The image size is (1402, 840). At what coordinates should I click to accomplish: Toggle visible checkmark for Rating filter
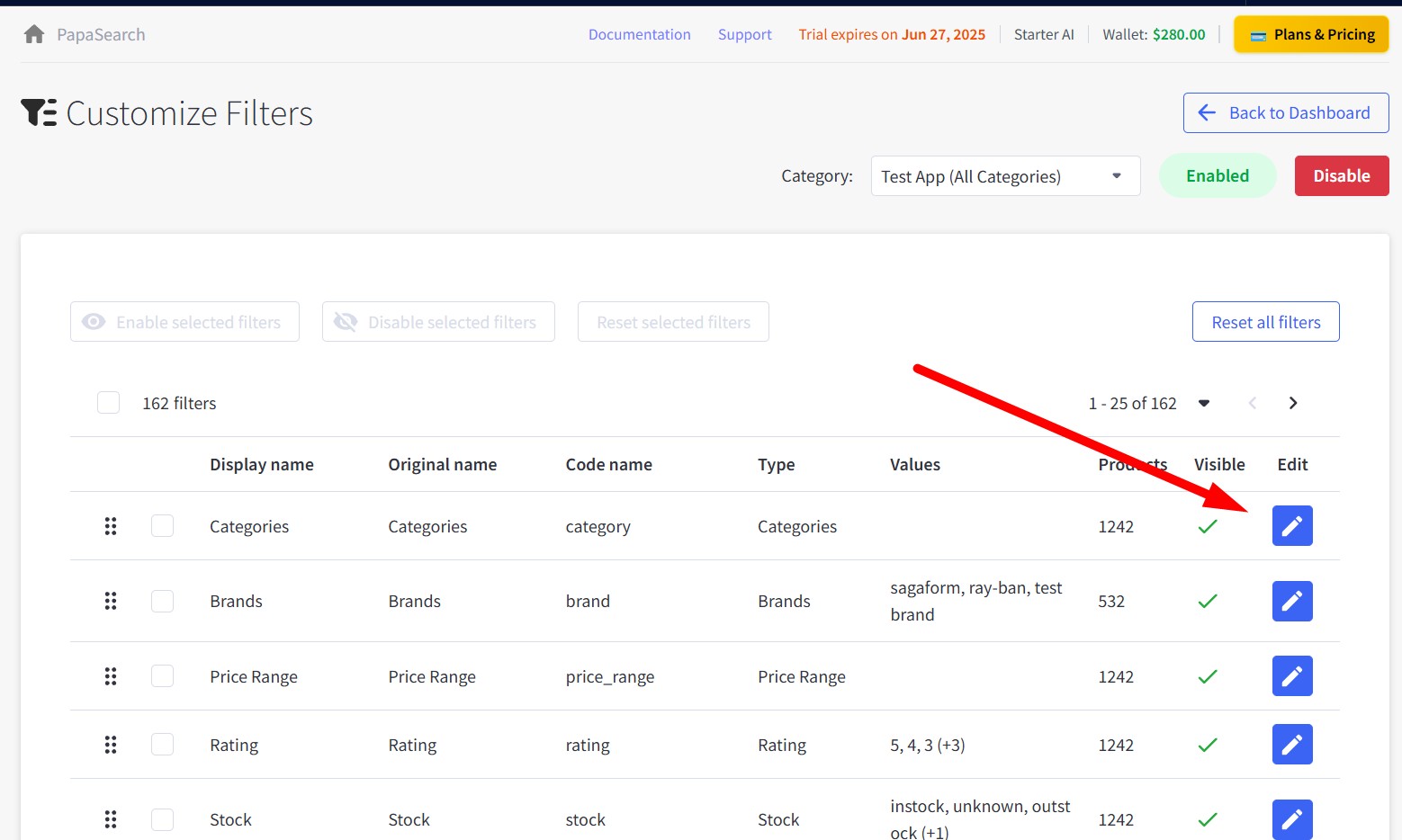1208,745
